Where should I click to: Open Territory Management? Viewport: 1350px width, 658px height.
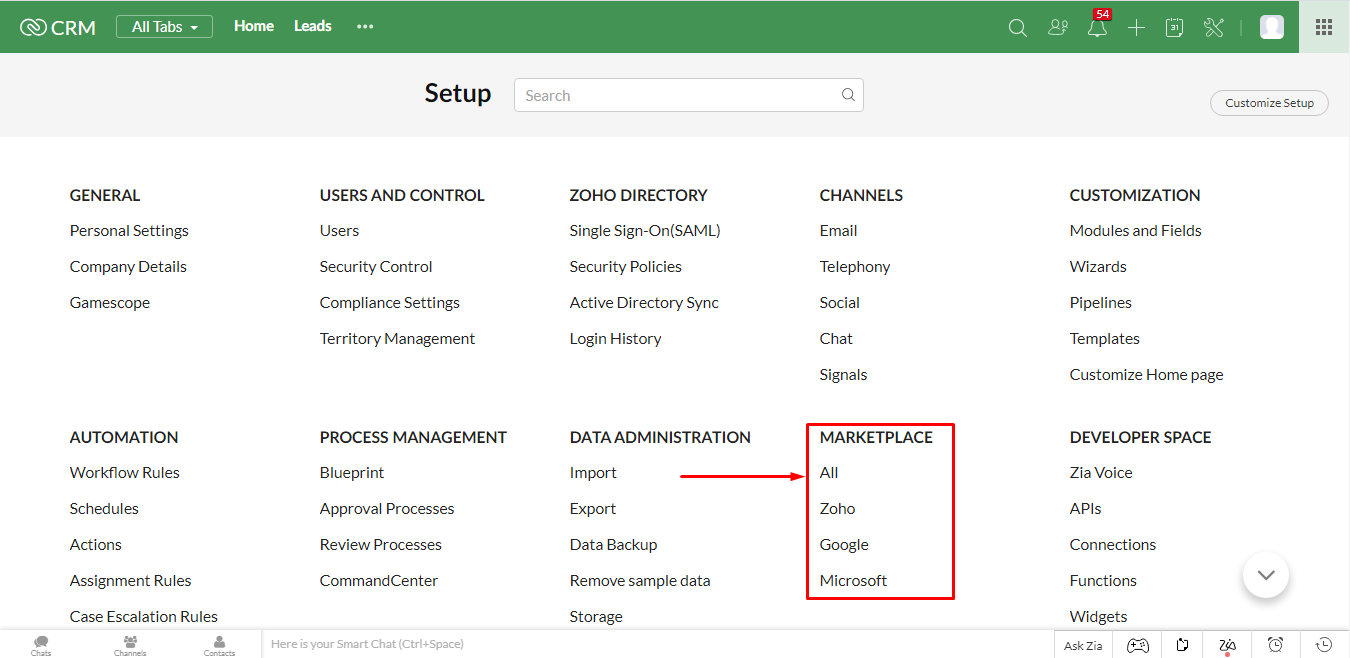click(x=397, y=339)
